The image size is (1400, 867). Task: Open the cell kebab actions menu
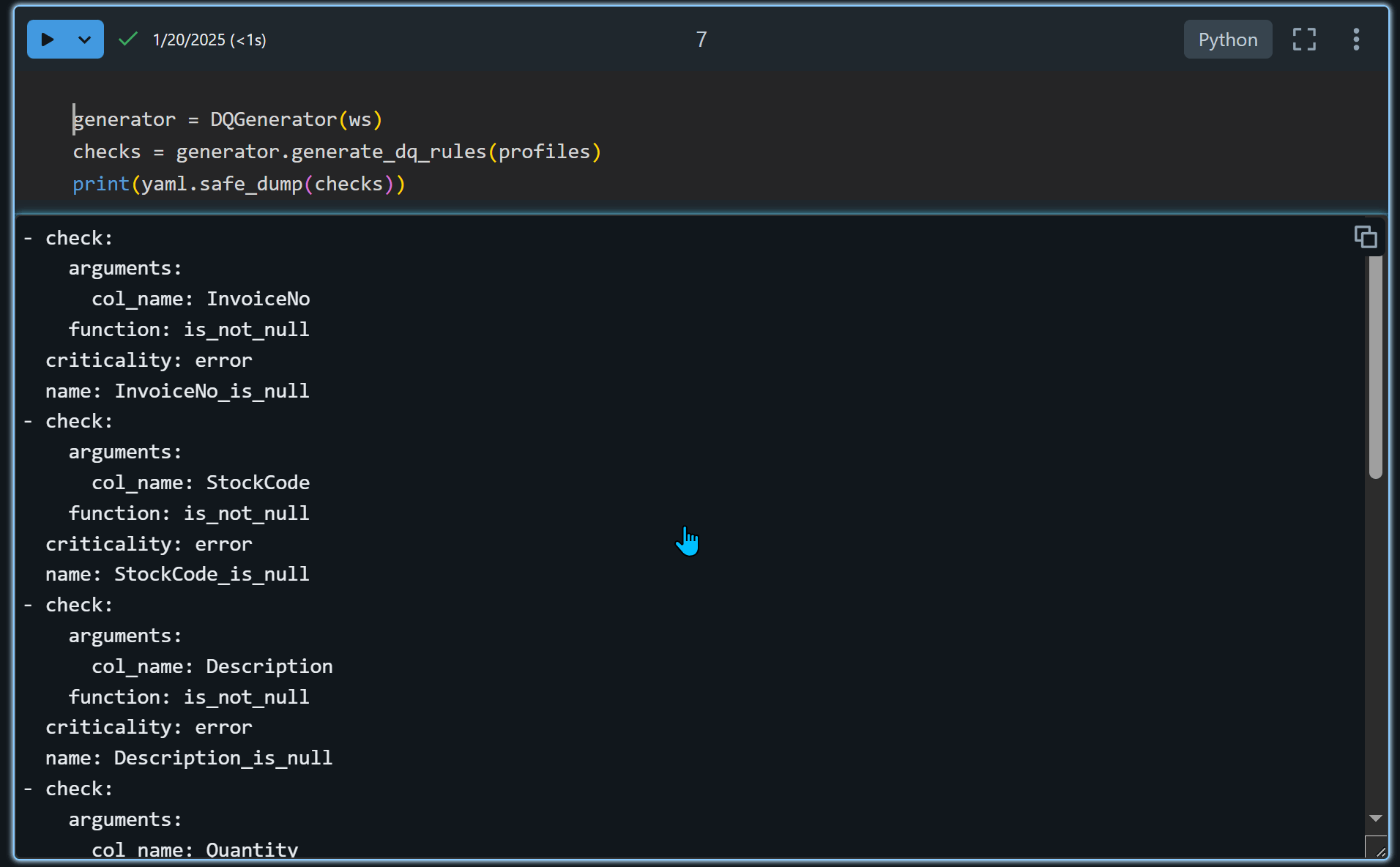coord(1356,40)
